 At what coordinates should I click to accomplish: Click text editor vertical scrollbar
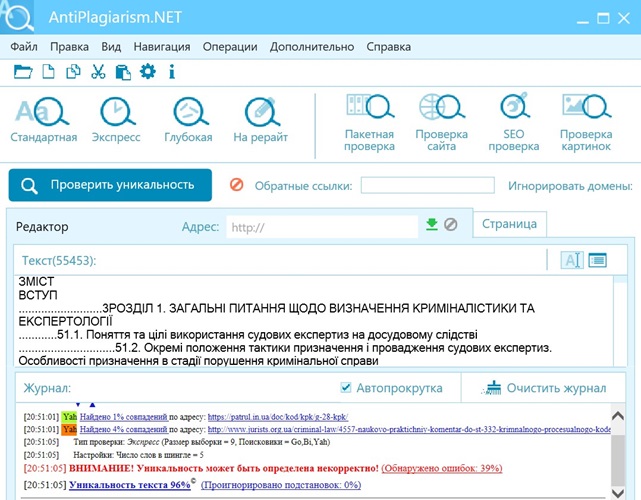click(x=620, y=321)
